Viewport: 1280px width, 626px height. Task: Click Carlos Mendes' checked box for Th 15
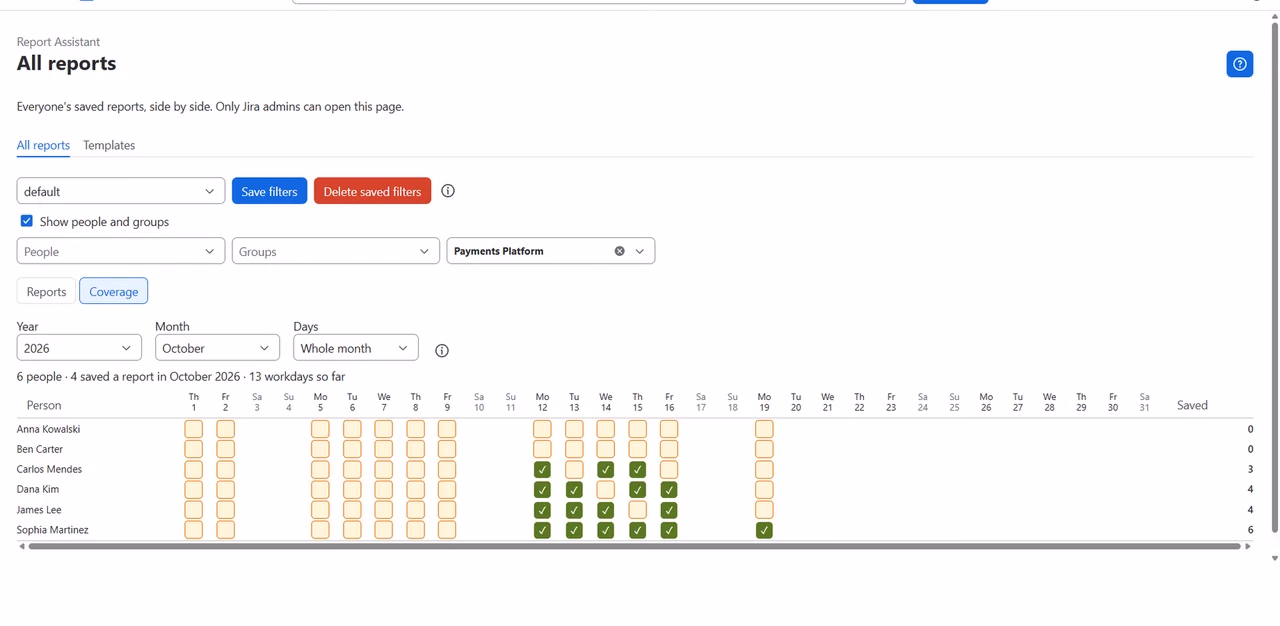[638, 469]
